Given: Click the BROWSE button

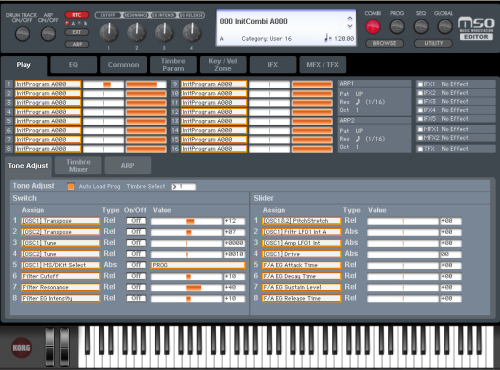Looking at the screenshot, I should tap(384, 43).
